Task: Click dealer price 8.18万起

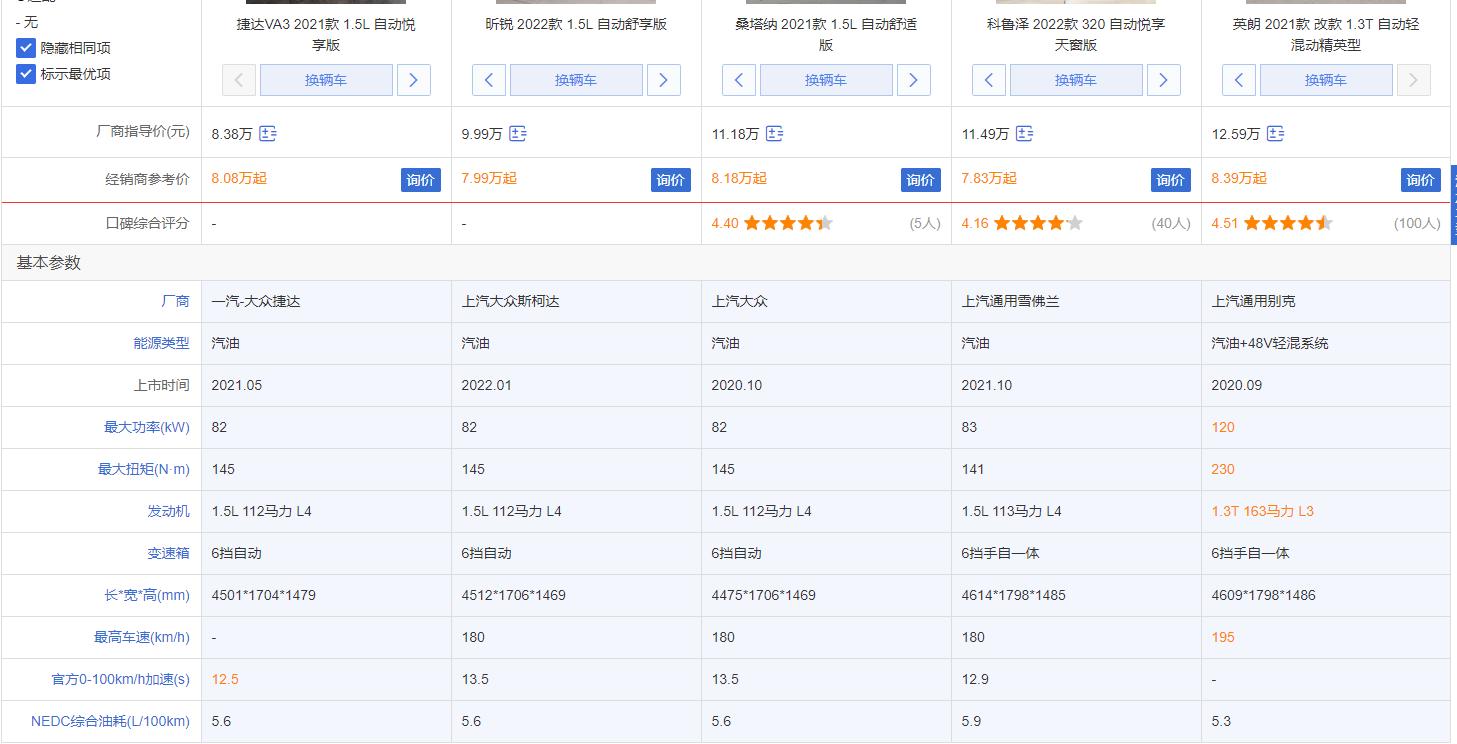Action: click(x=739, y=178)
